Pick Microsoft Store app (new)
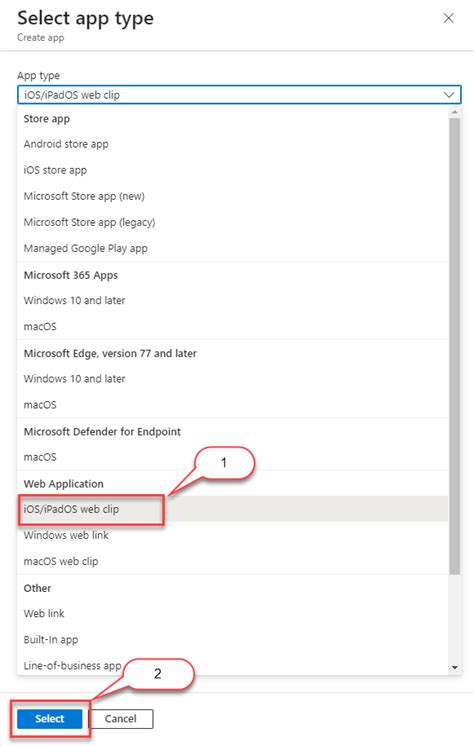 (x=233, y=196)
